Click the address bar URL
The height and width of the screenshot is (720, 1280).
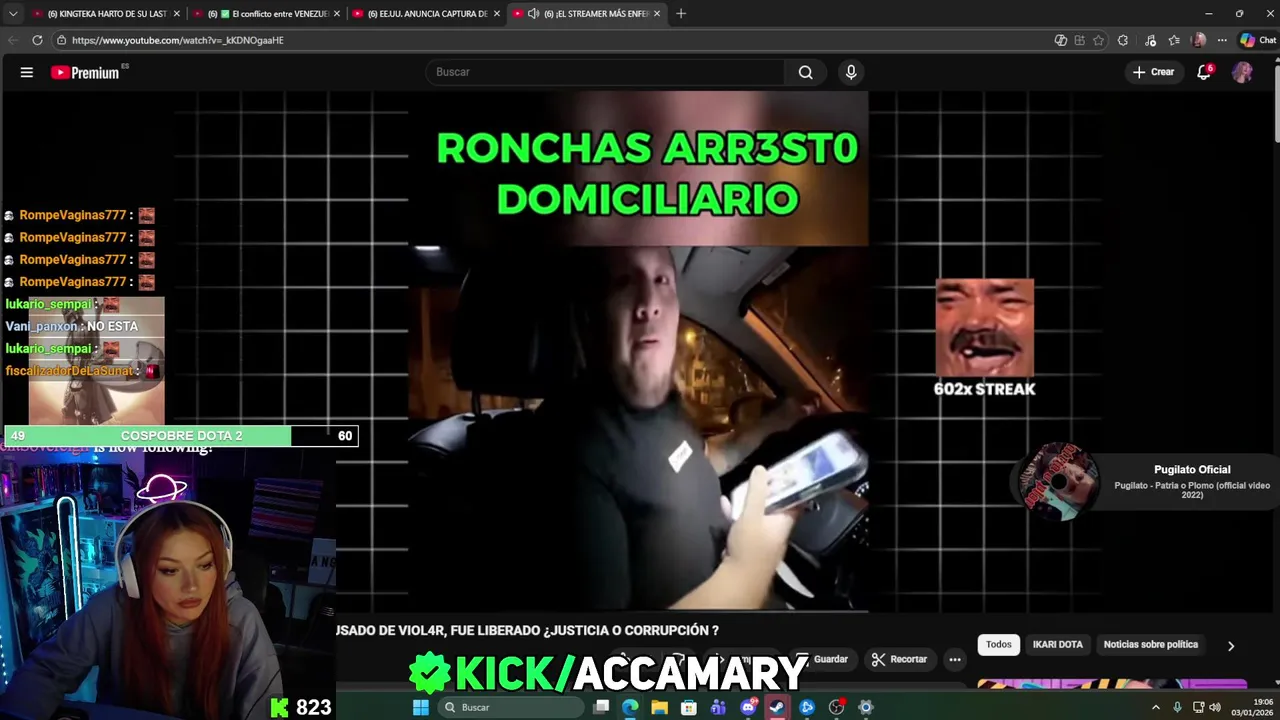pos(178,40)
